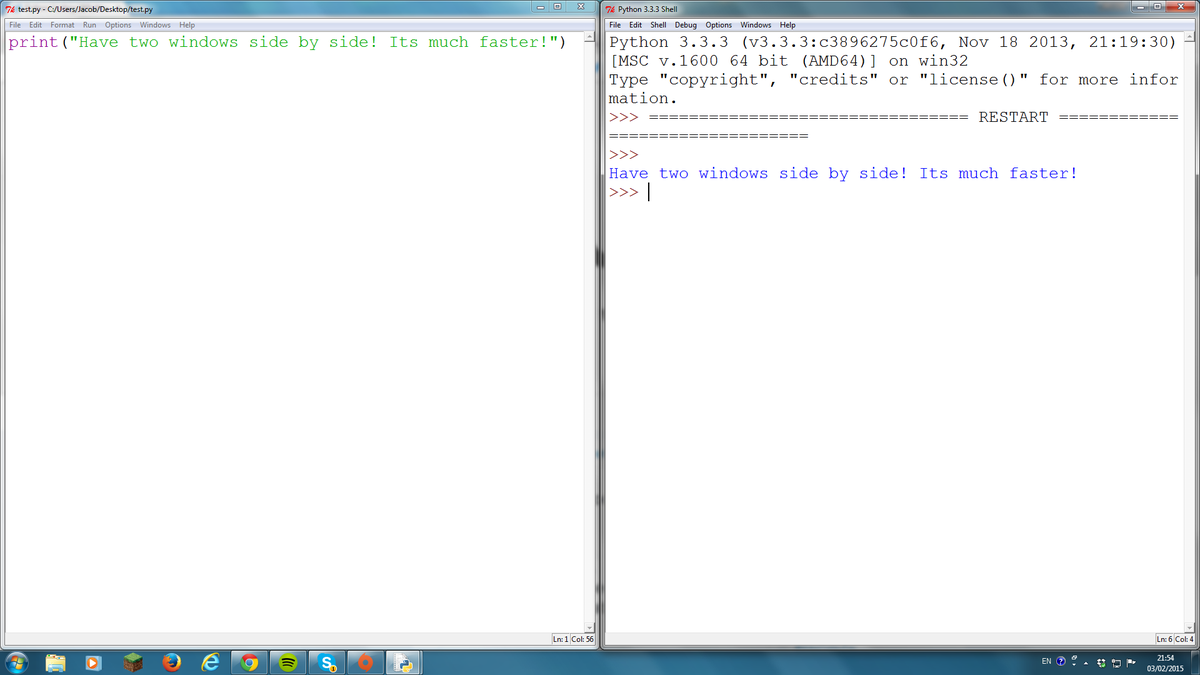Open Windows Explorer from the taskbar

pyautogui.click(x=55, y=661)
